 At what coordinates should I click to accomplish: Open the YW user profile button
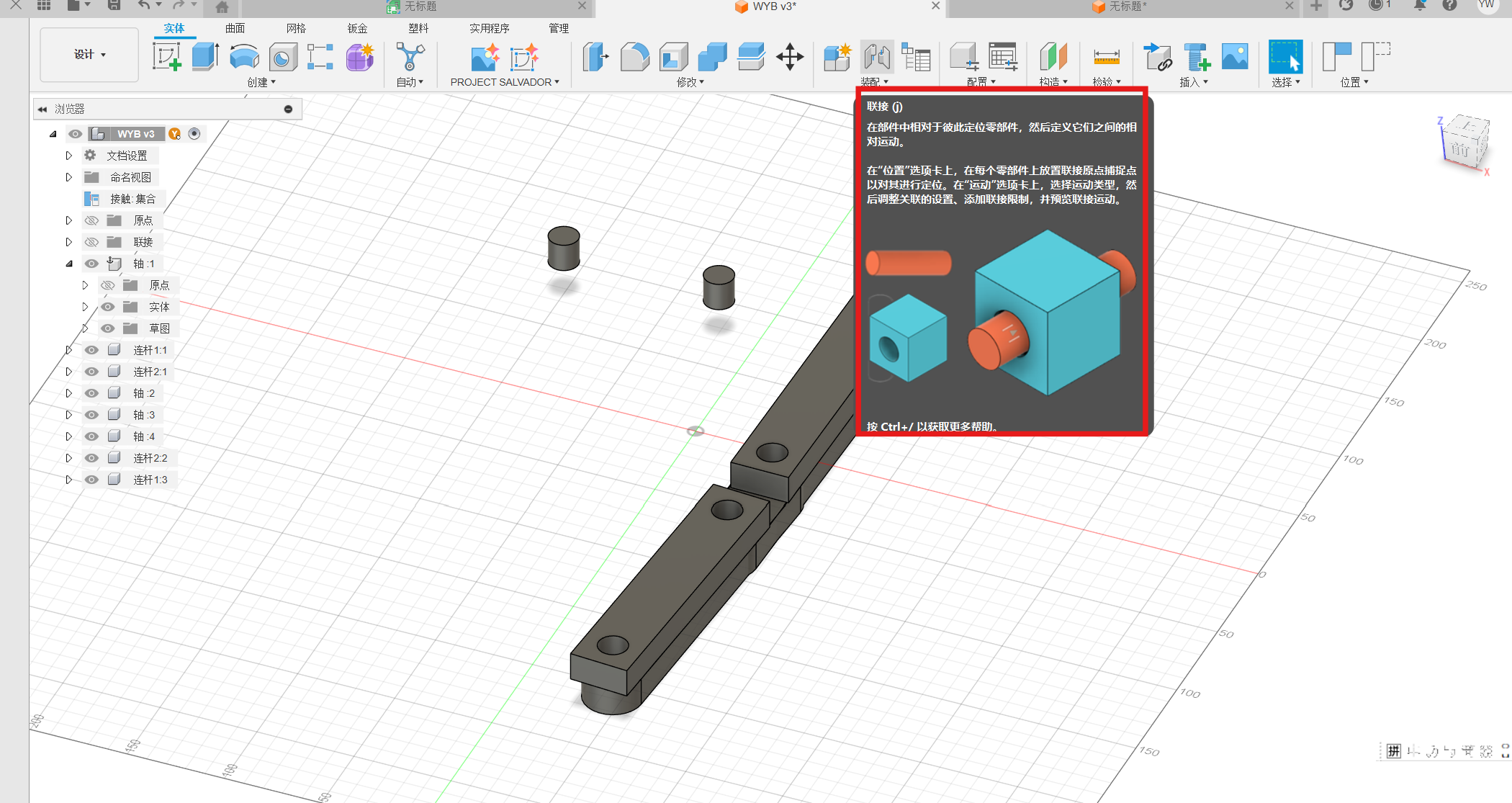tap(1485, 5)
